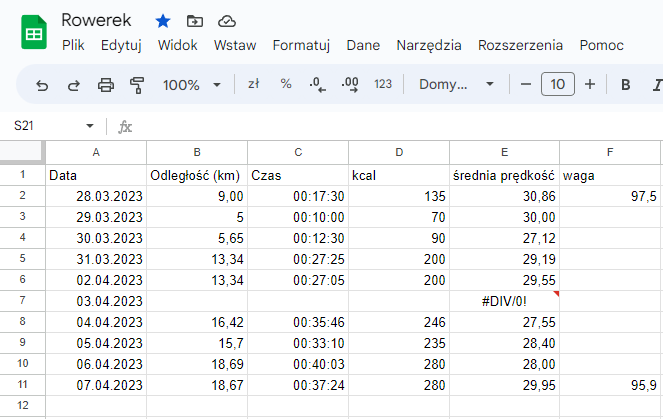
Task: Select the #DIV/0! error cell
Action: (x=504, y=300)
